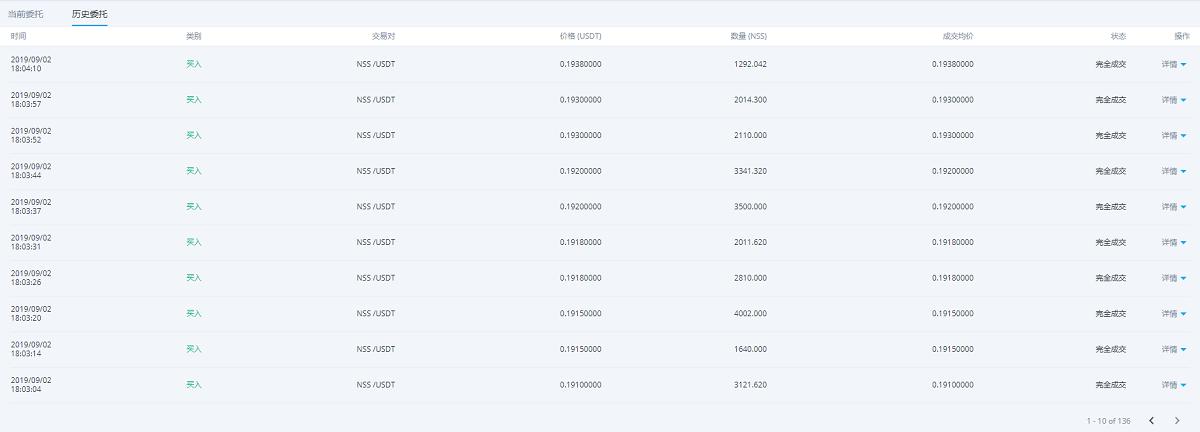Viewport: 1200px width, 432px height.
Task: Expand 详情 dropdown for 18:03:31 order
Action: tap(1174, 242)
